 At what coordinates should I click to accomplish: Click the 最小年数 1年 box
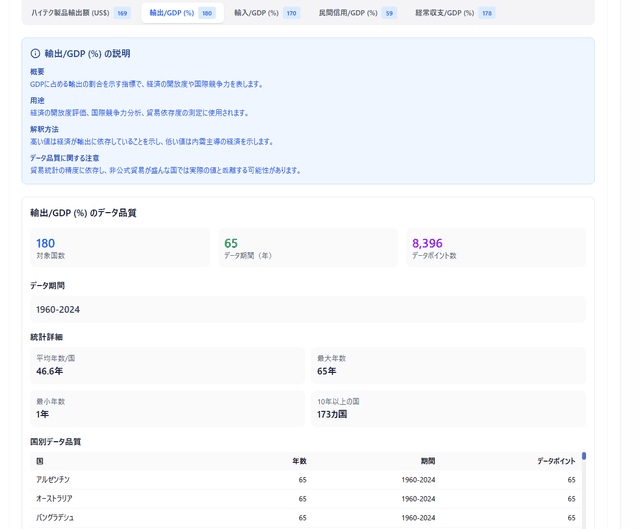click(167, 408)
